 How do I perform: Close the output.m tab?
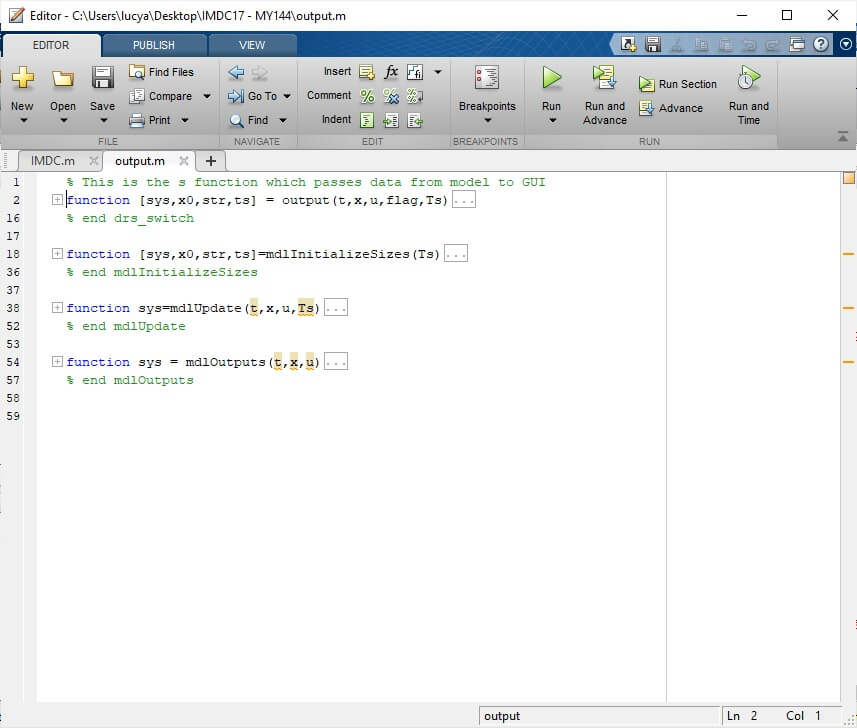click(x=184, y=161)
